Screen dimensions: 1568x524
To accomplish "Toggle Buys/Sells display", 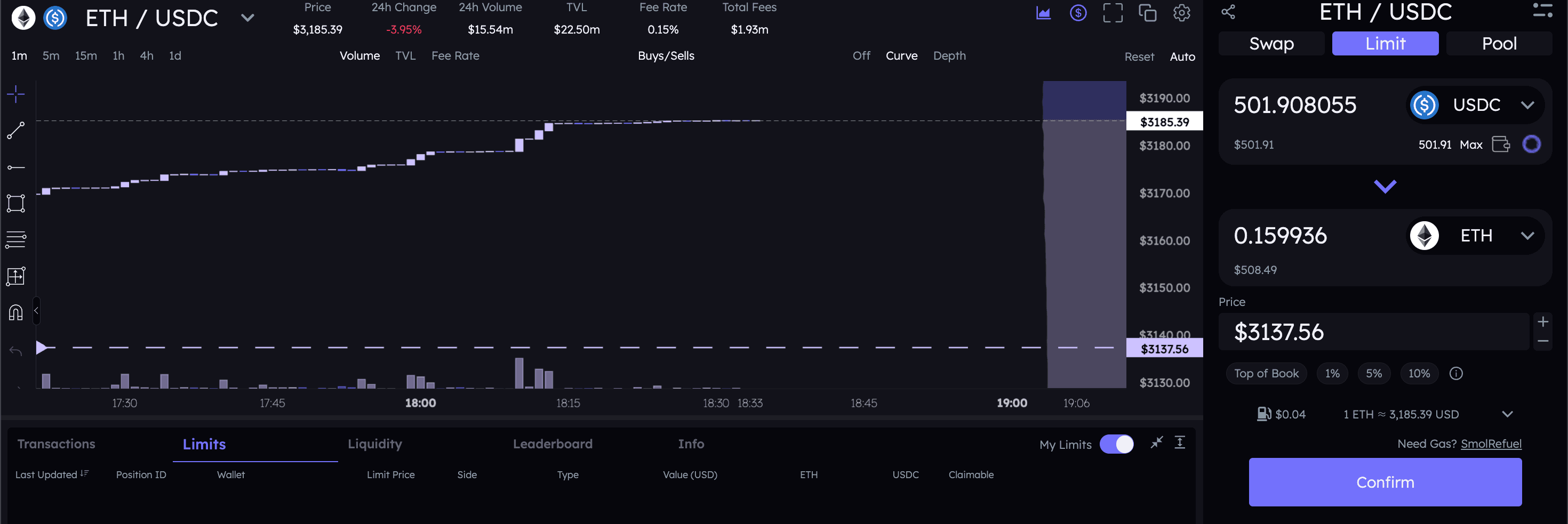I will (666, 55).
